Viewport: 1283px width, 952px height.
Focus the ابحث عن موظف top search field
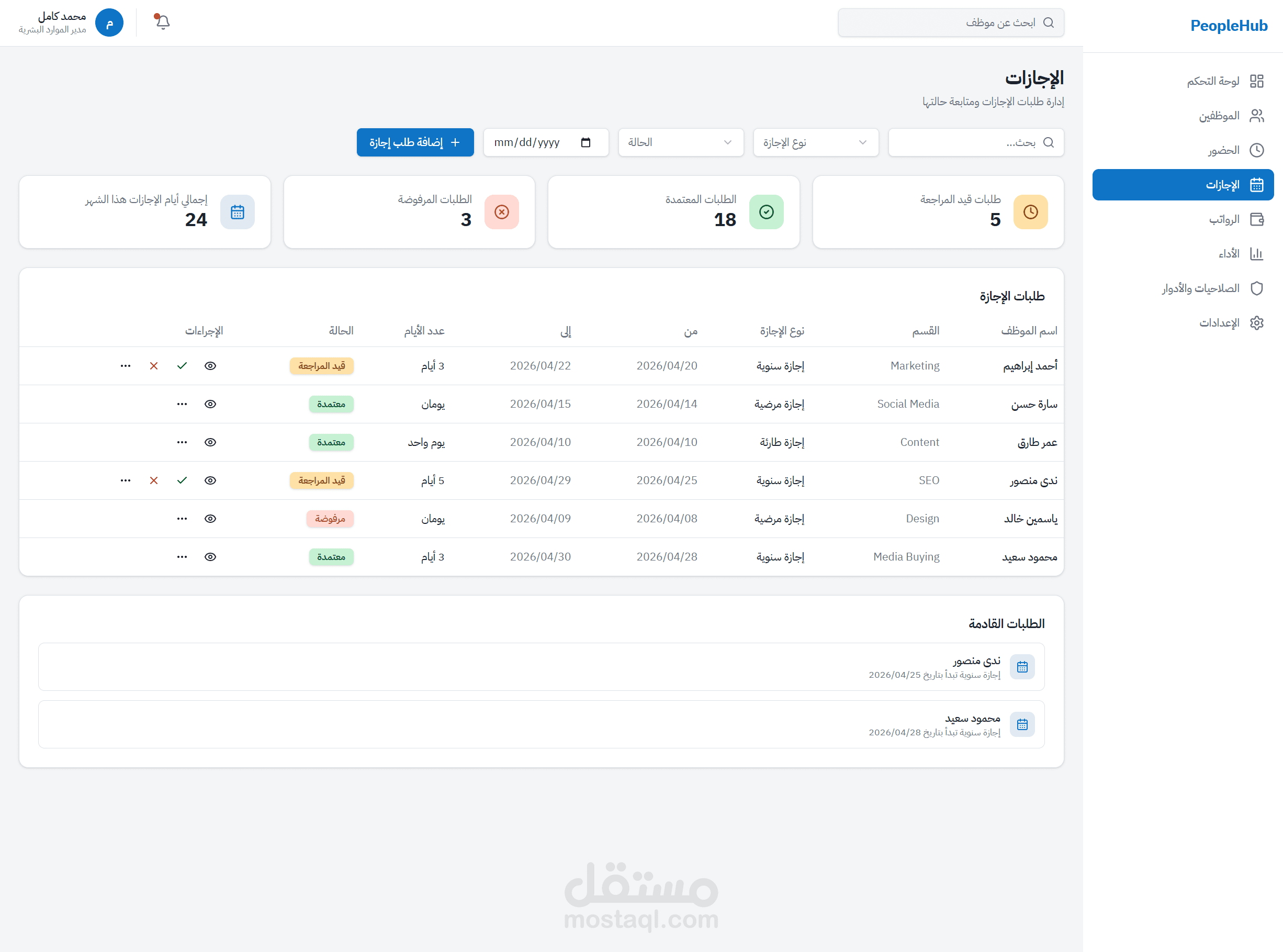950,23
